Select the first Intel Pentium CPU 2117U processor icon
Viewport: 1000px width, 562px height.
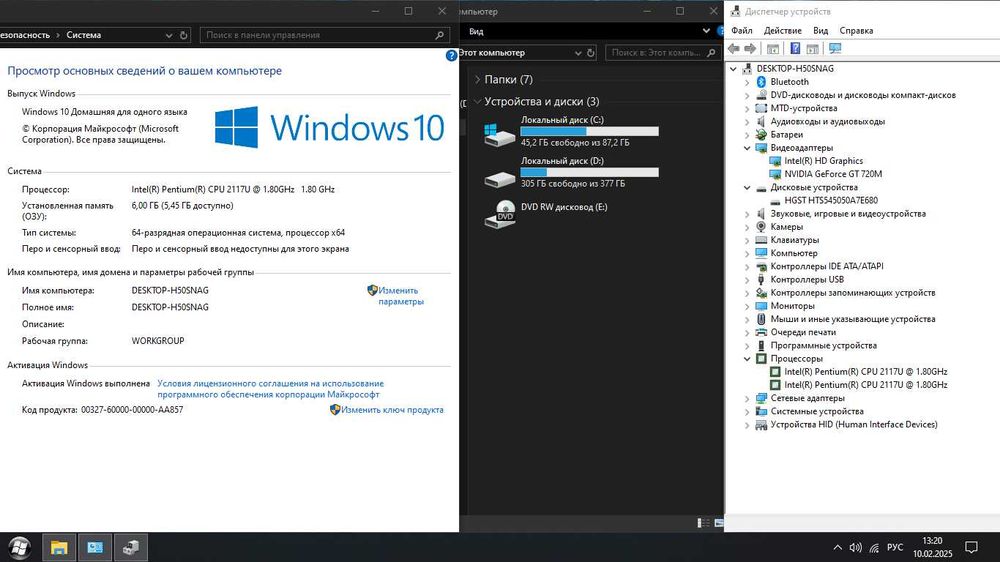pyautogui.click(x=775, y=372)
